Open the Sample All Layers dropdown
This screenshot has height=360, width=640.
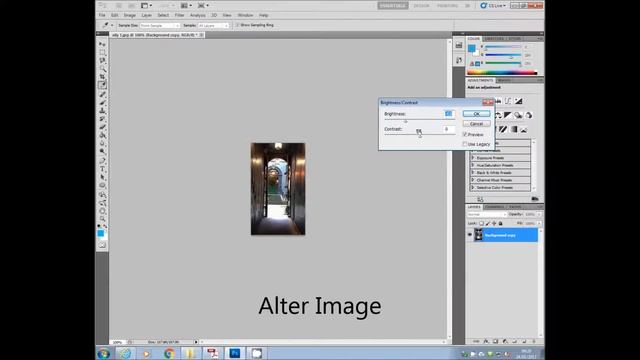[213, 25]
